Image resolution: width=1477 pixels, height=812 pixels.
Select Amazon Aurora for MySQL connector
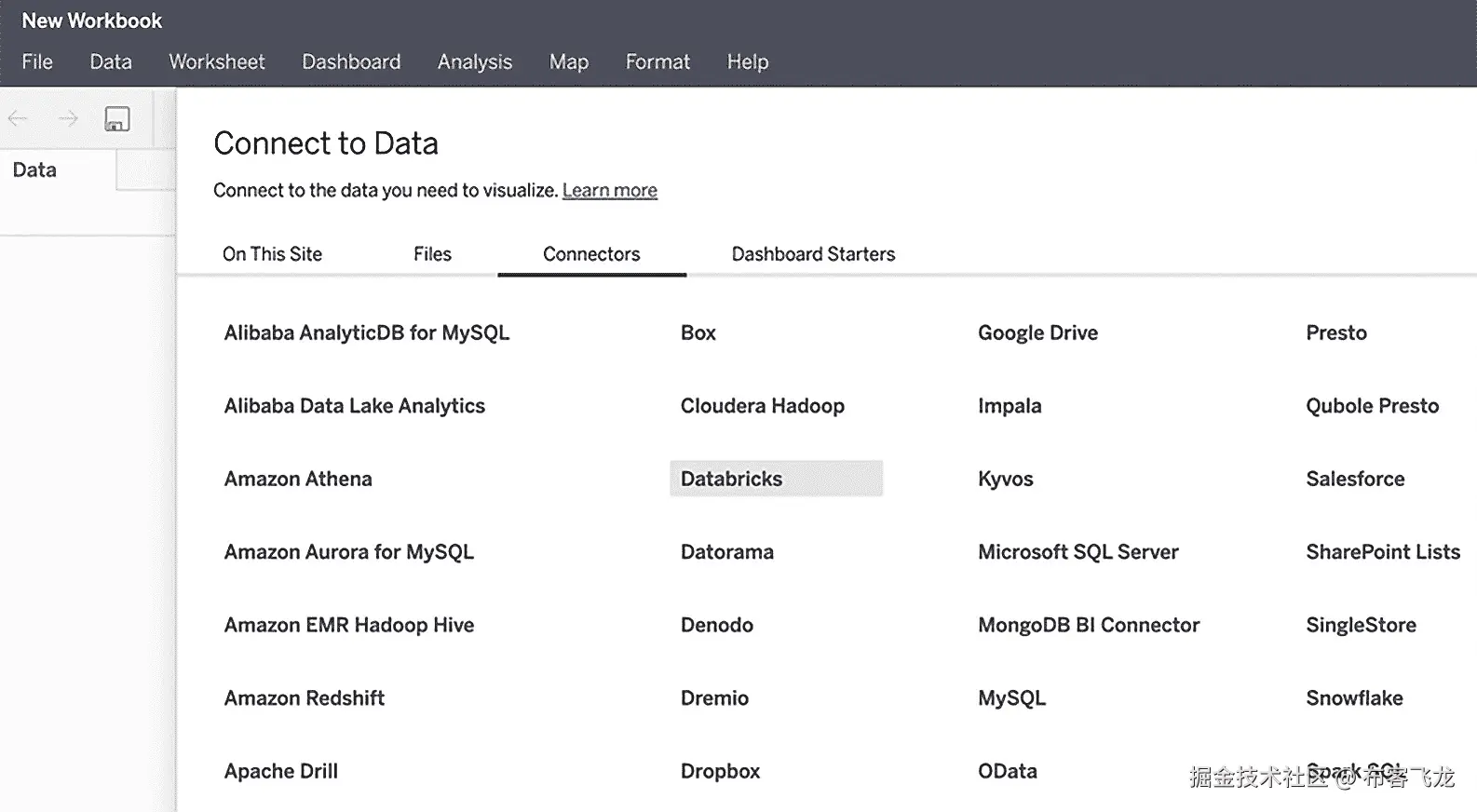pyautogui.click(x=349, y=551)
